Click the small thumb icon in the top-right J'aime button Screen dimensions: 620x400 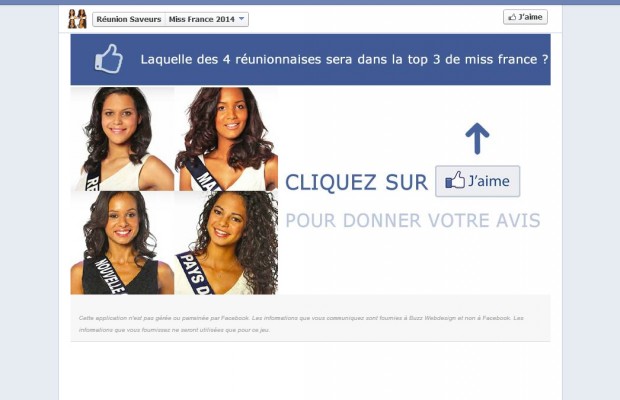pyautogui.click(x=512, y=17)
